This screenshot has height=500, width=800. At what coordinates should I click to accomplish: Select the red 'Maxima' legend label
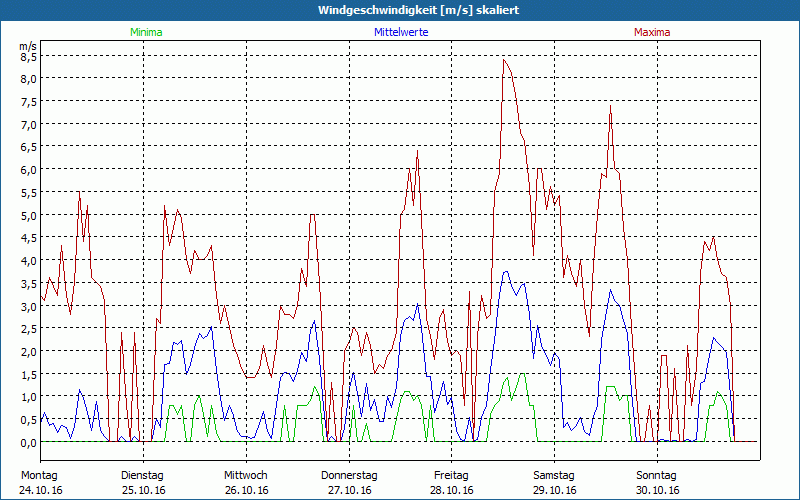(652, 32)
